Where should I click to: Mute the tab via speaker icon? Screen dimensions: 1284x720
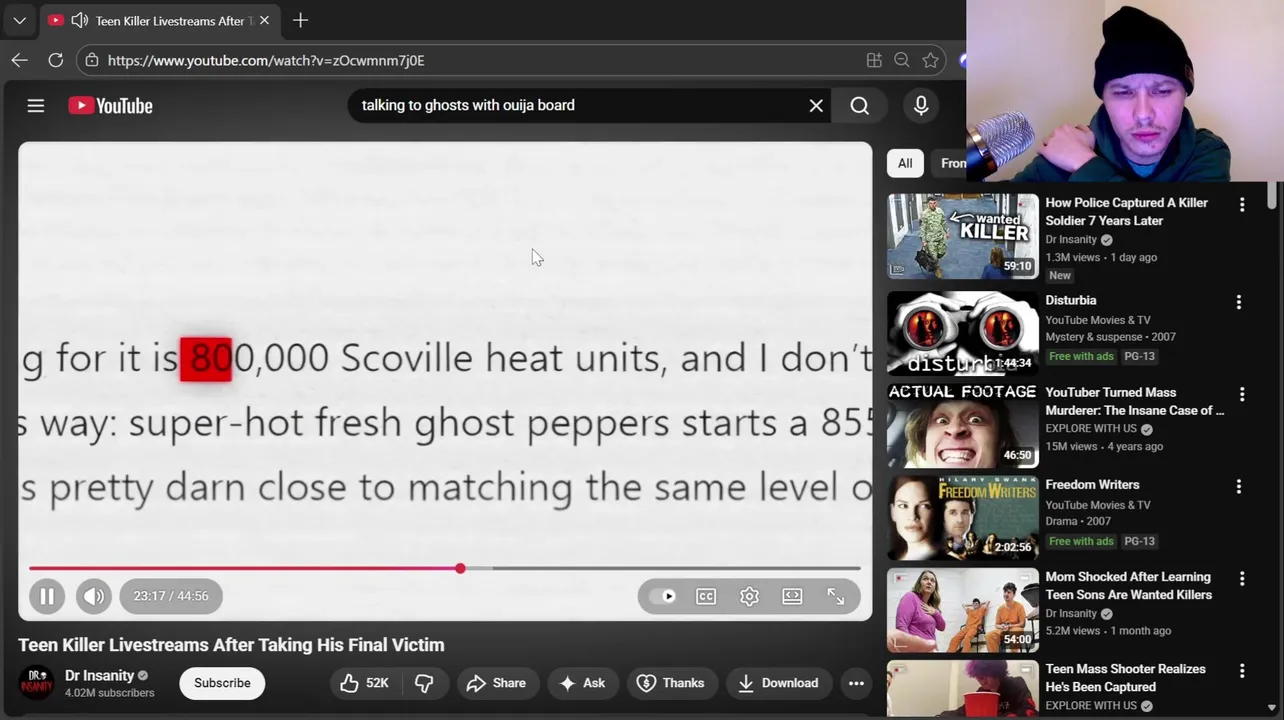coord(80,20)
